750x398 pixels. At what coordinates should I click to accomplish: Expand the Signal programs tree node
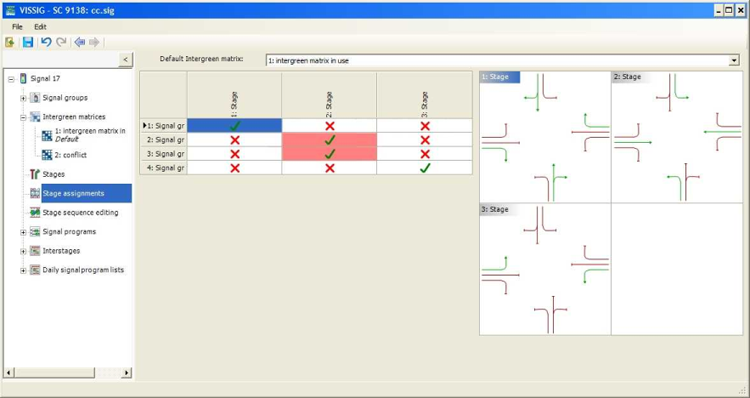pyautogui.click(x=23, y=232)
